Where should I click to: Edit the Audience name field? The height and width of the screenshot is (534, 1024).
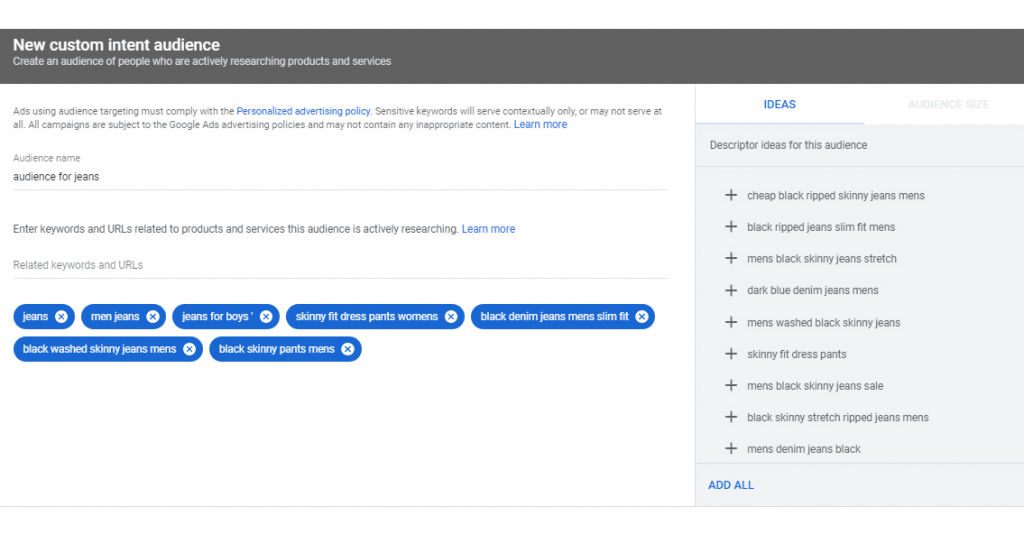pyautogui.click(x=340, y=177)
